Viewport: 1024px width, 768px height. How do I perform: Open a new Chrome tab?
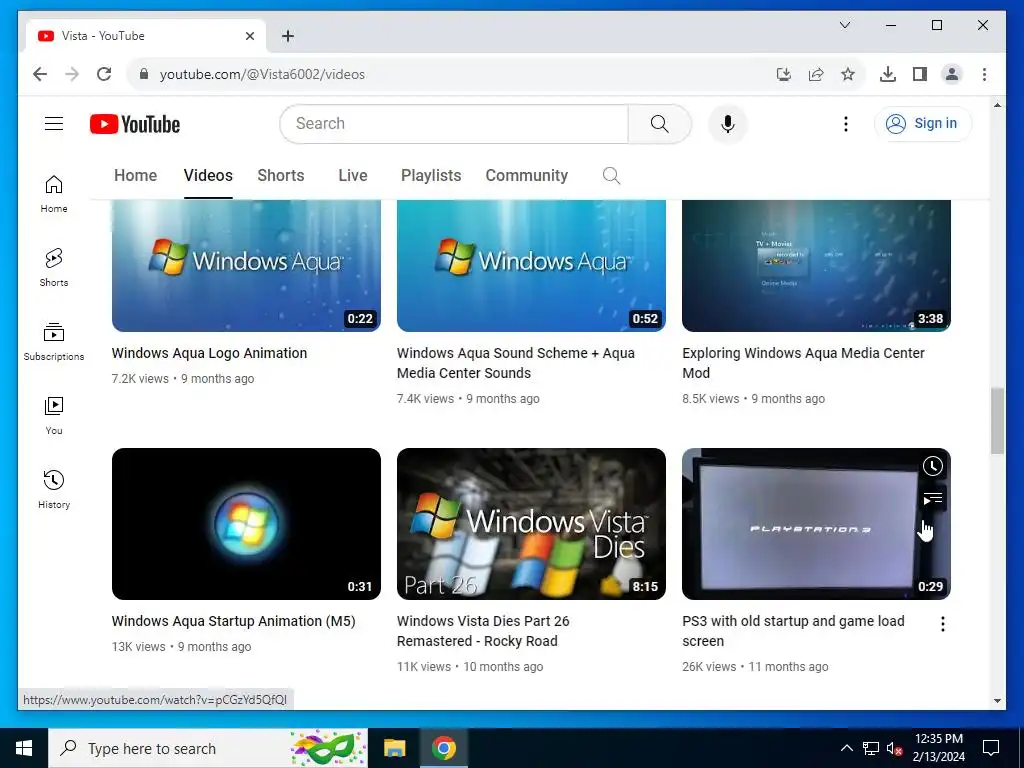pos(288,36)
